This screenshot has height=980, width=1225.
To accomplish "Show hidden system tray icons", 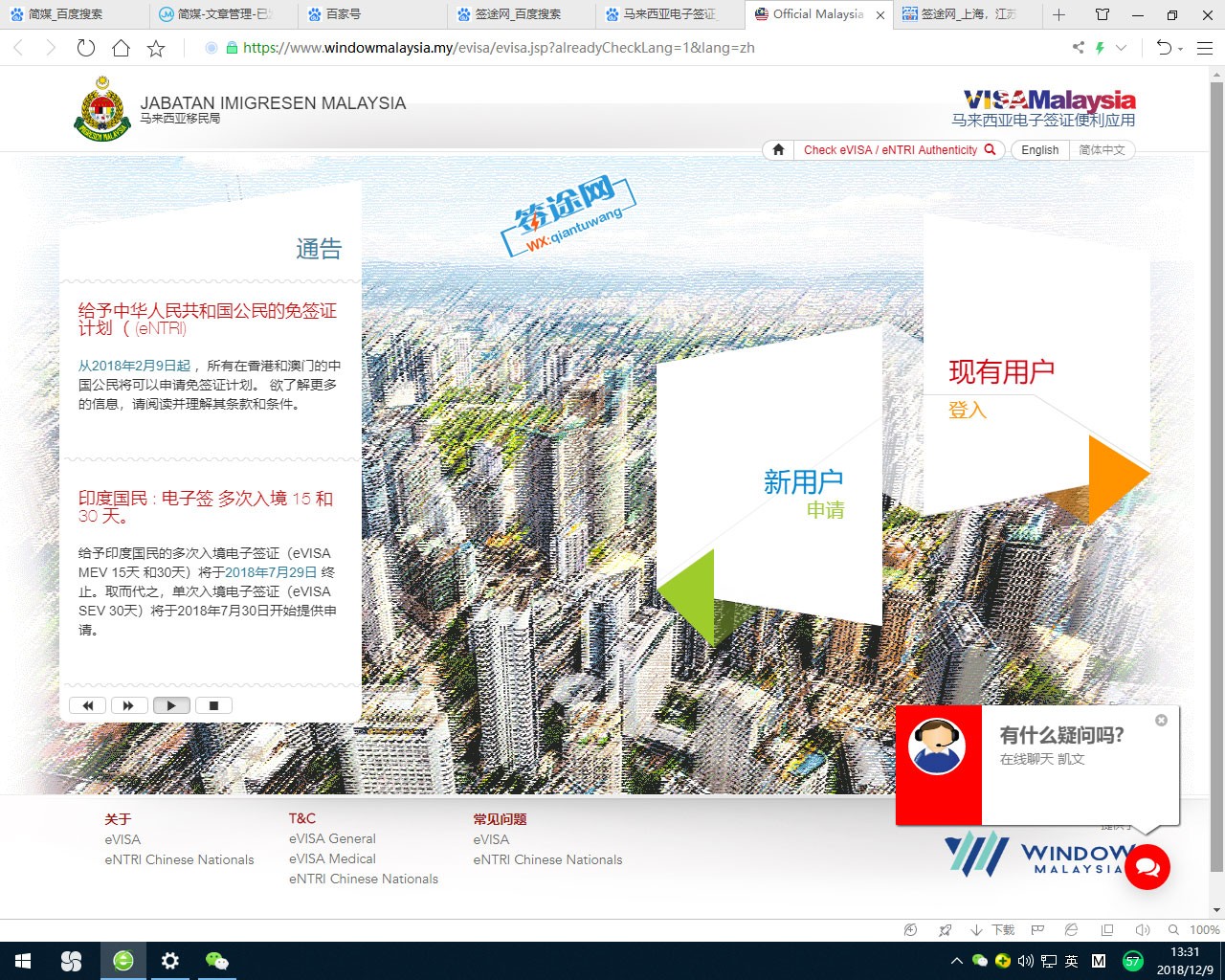I will pos(956,961).
